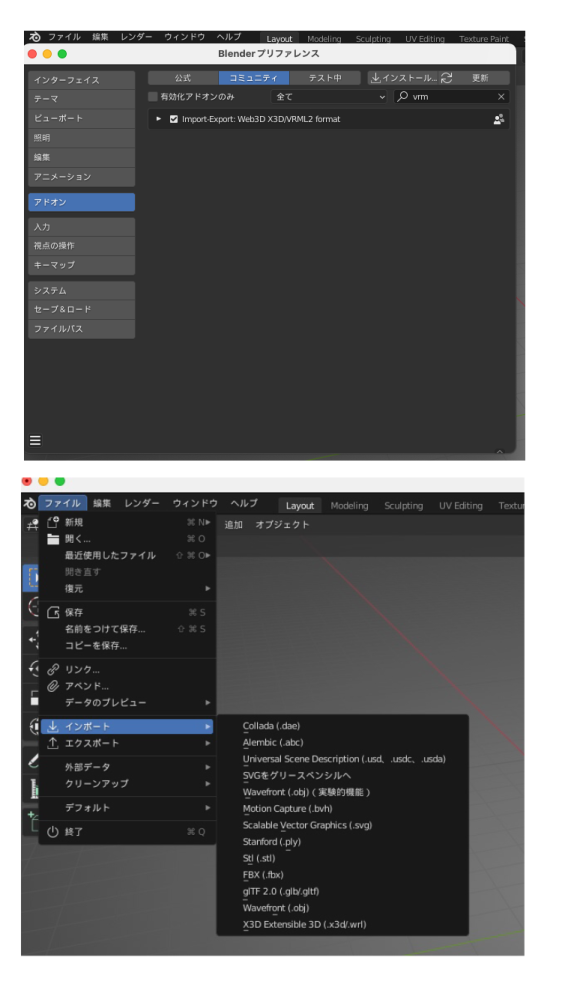Click download icon on インストール button
Screen dimensions: 562x999
[376, 78]
